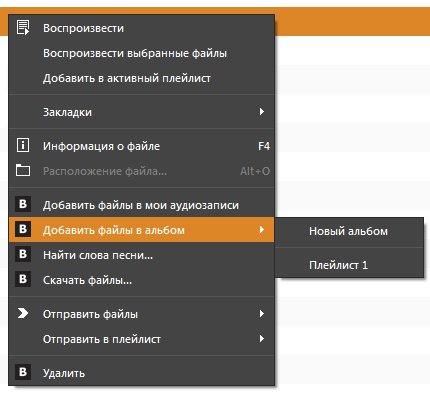This screenshot has height=395, width=430.
Task: Click VK icon next to Удалить
Action: tap(23, 372)
